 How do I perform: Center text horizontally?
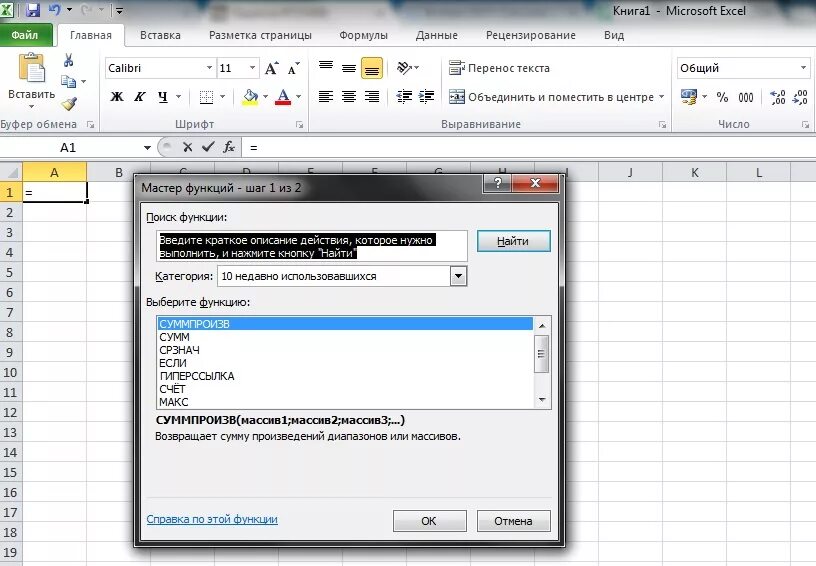[349, 97]
